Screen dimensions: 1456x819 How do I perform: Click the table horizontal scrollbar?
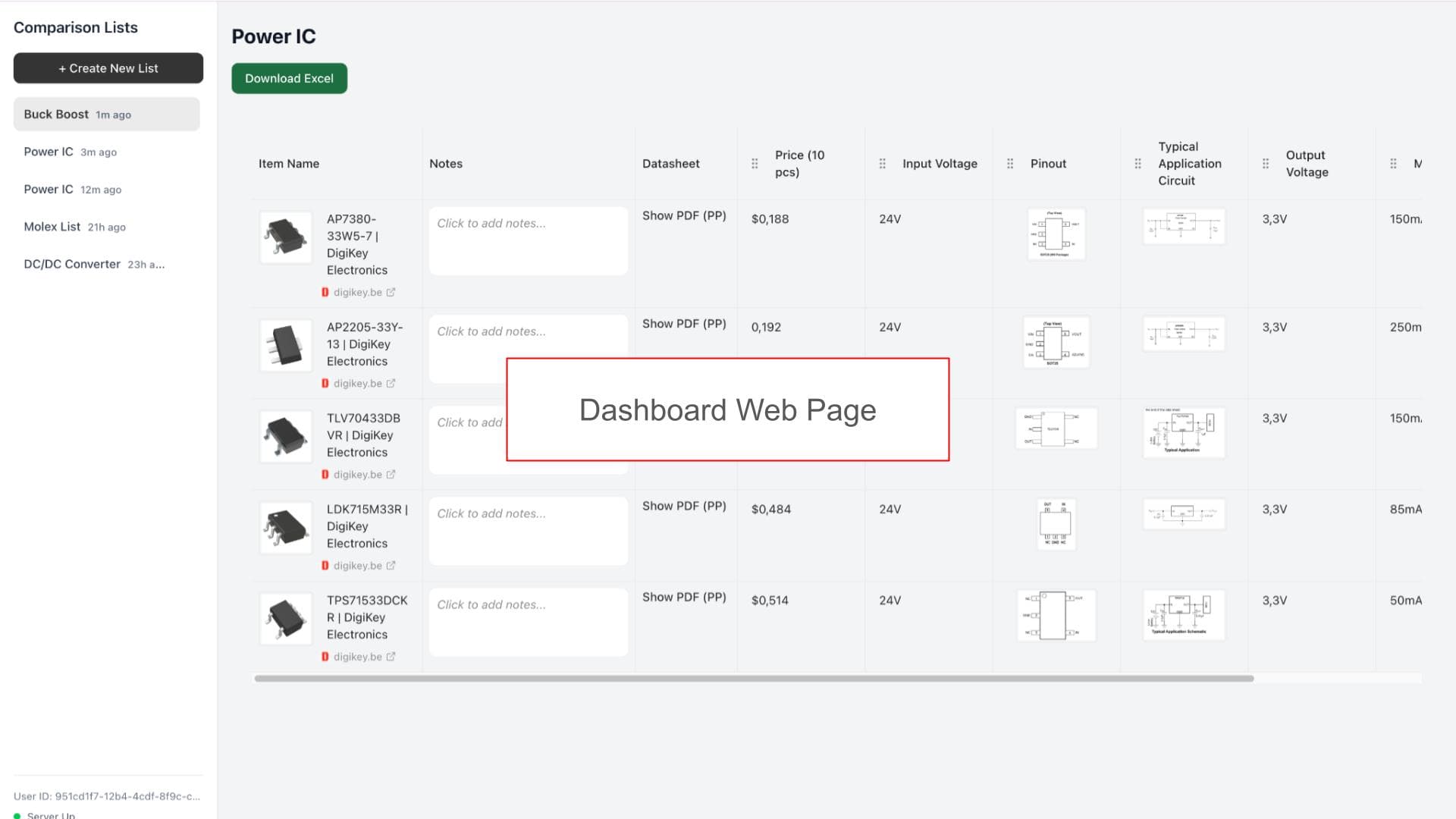point(754,679)
